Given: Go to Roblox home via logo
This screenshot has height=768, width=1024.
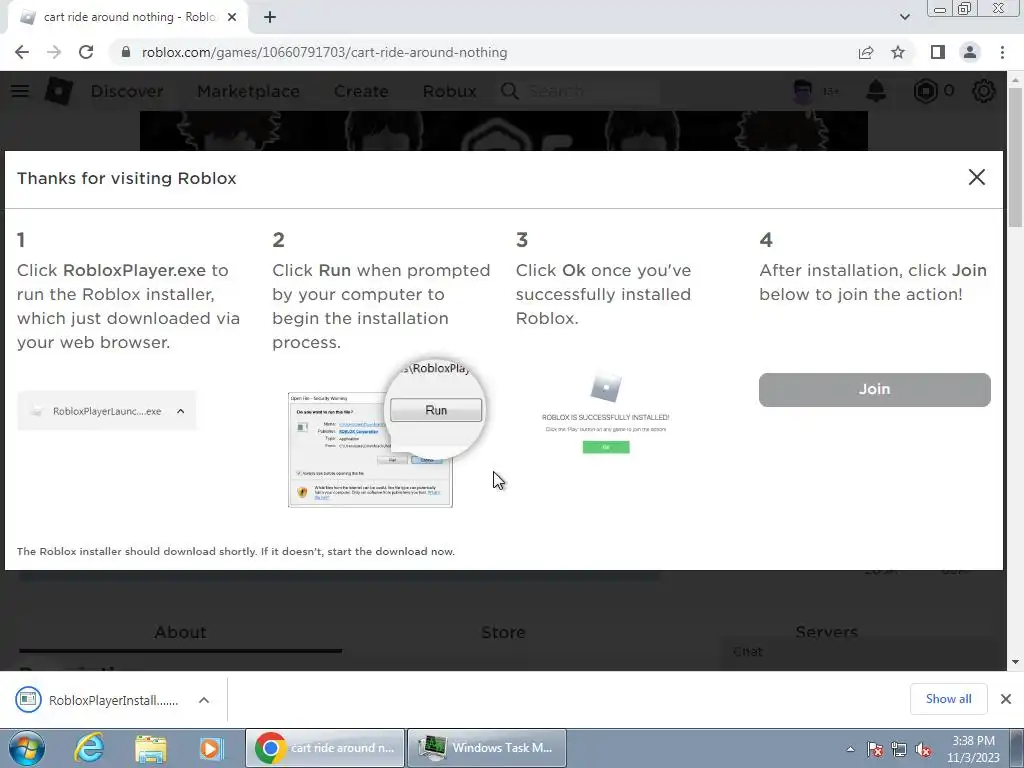Looking at the screenshot, I should [x=58, y=91].
